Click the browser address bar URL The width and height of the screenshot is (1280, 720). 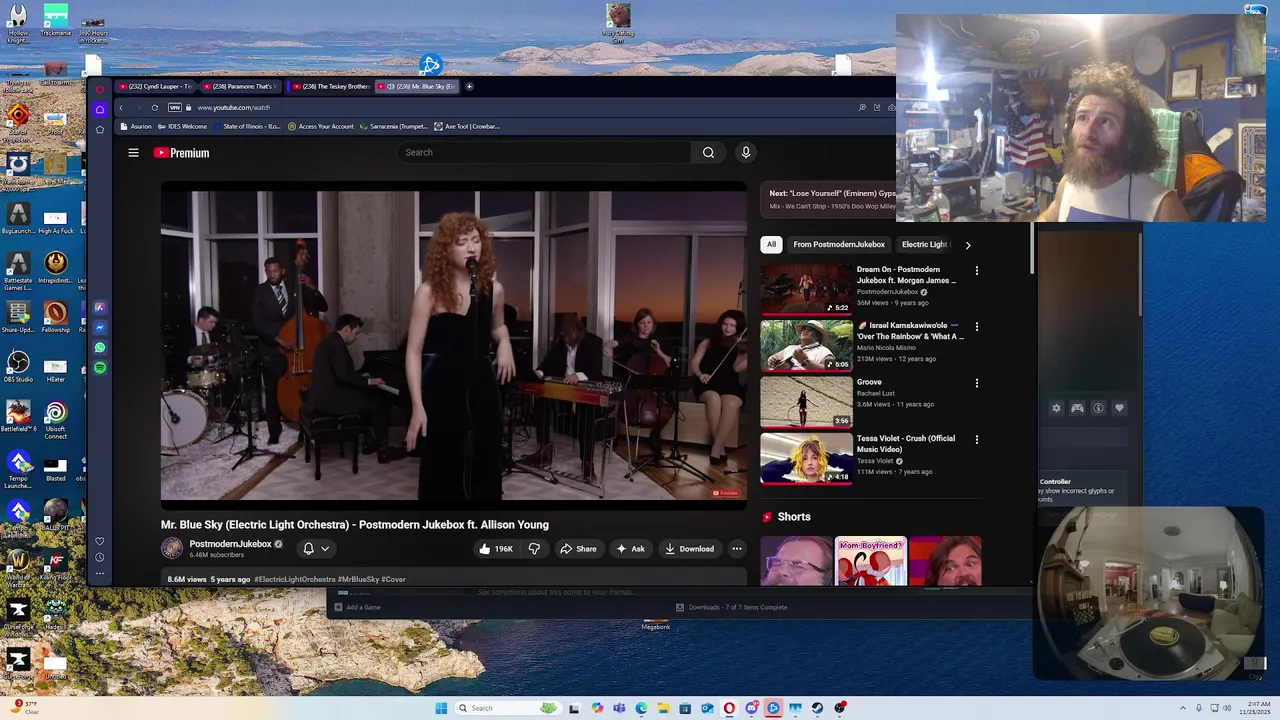tap(234, 107)
